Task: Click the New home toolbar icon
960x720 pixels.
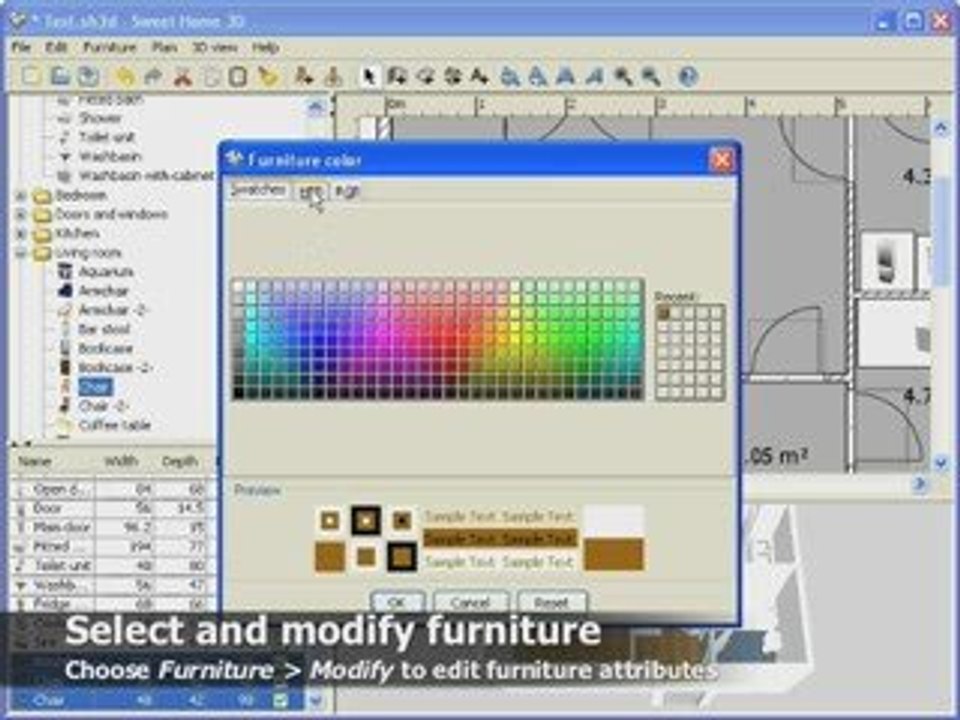Action: click(x=32, y=77)
